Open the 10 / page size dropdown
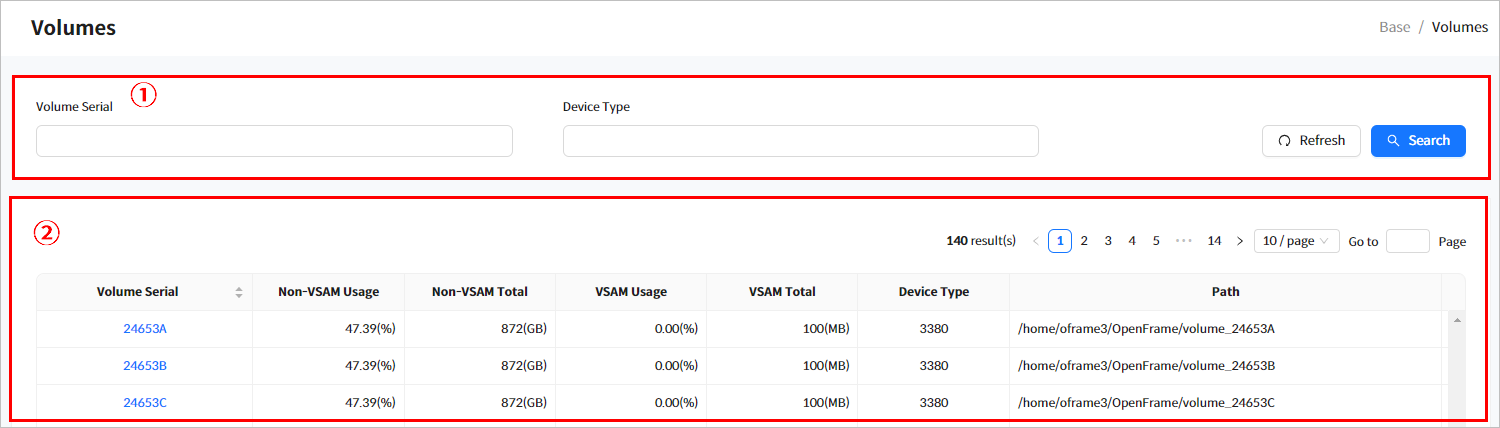 coord(1296,241)
